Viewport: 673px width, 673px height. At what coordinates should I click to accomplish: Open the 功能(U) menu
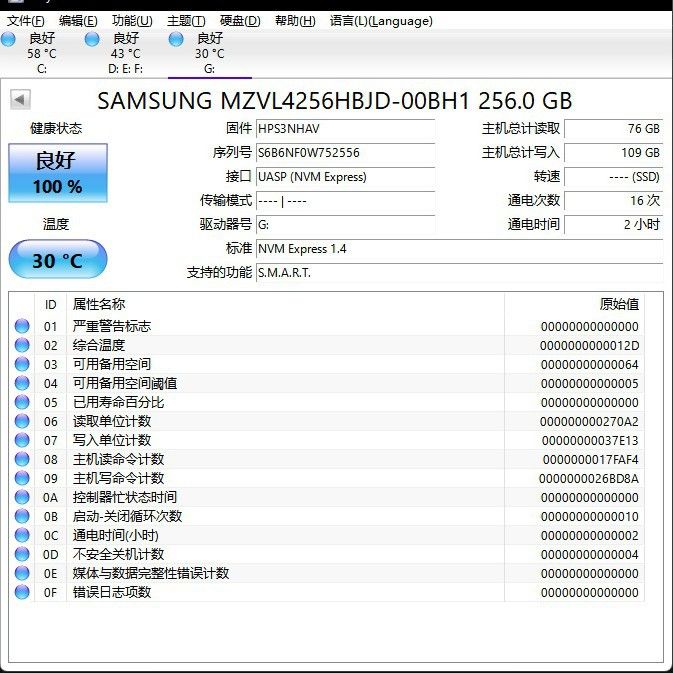pyautogui.click(x=132, y=21)
